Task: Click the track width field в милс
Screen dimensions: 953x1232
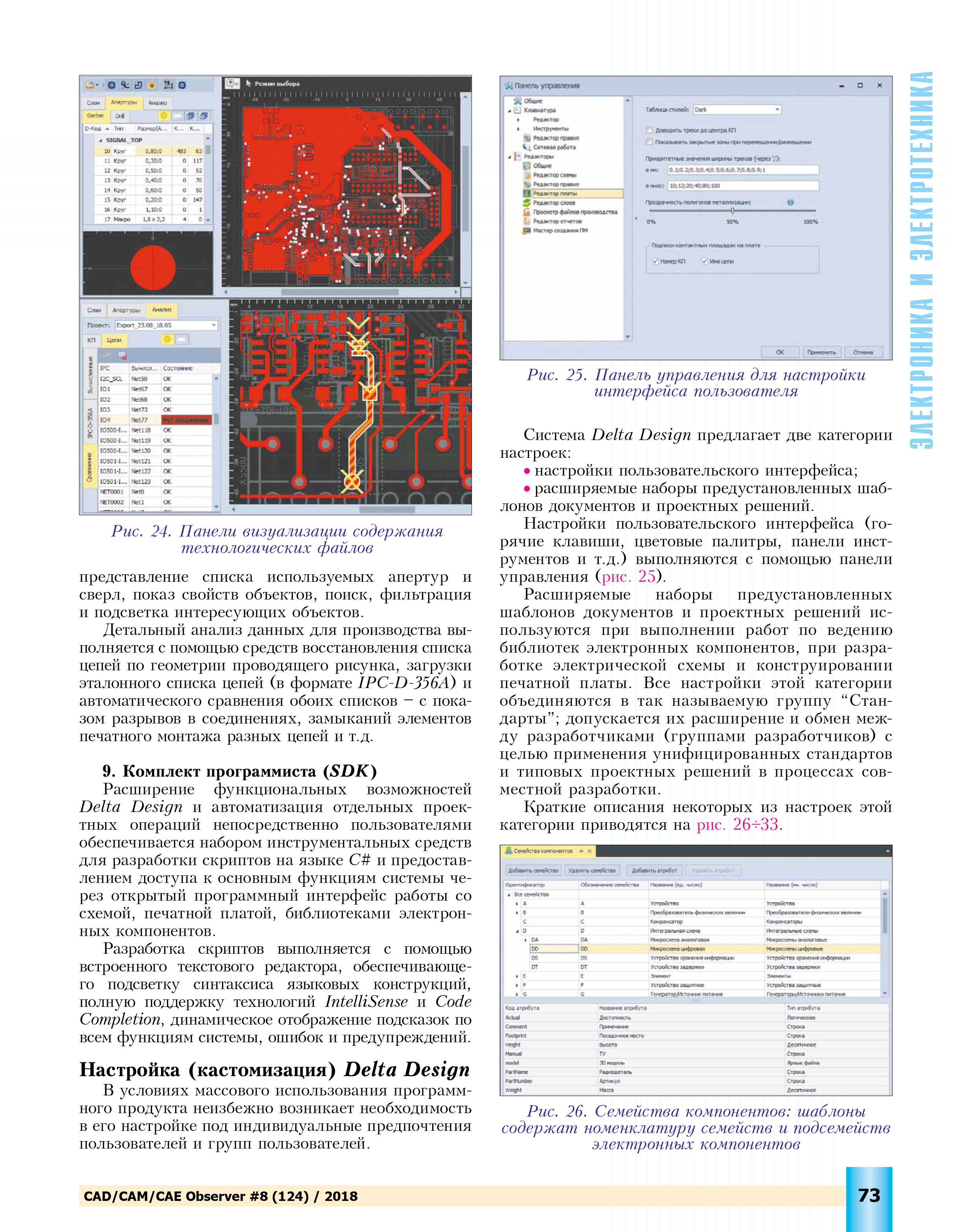Action: (x=743, y=186)
